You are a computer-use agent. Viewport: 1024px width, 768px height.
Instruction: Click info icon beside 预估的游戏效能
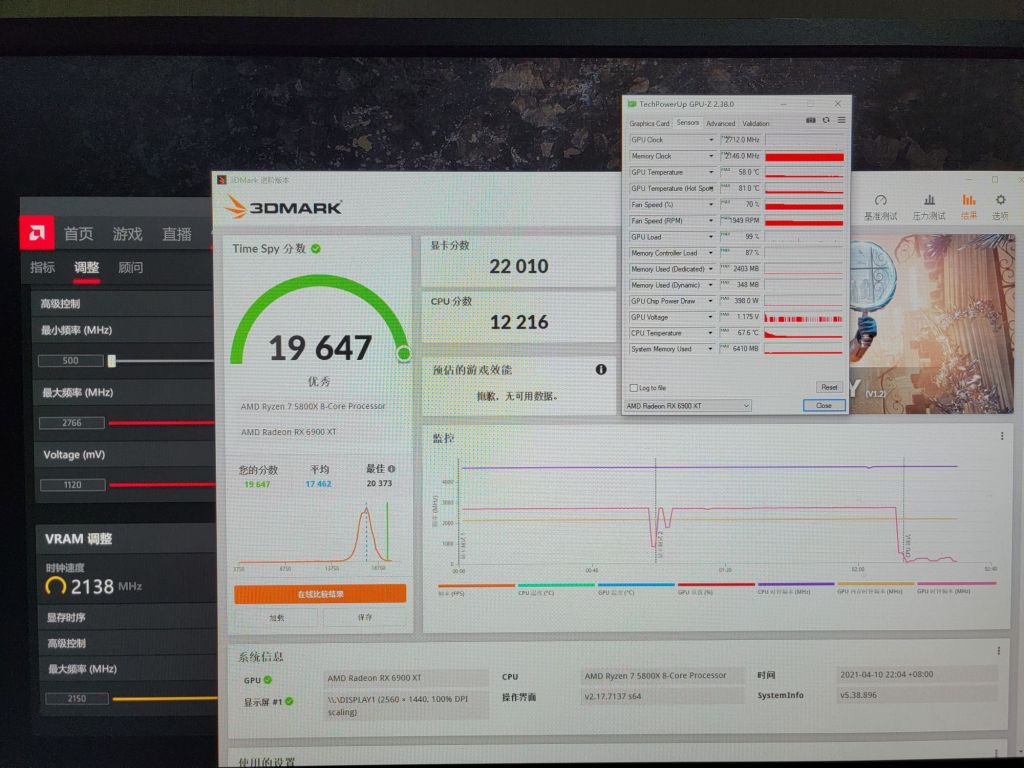pyautogui.click(x=601, y=370)
